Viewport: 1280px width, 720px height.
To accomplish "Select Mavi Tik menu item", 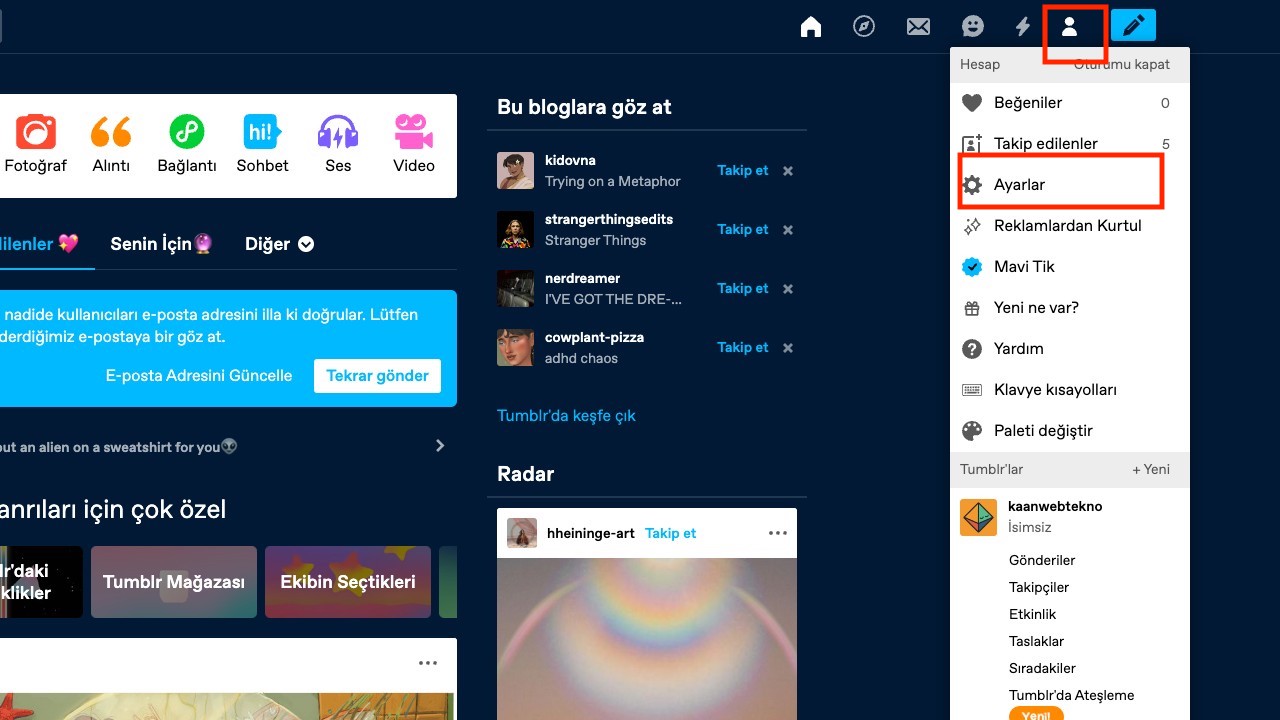I will click(x=1070, y=267).
